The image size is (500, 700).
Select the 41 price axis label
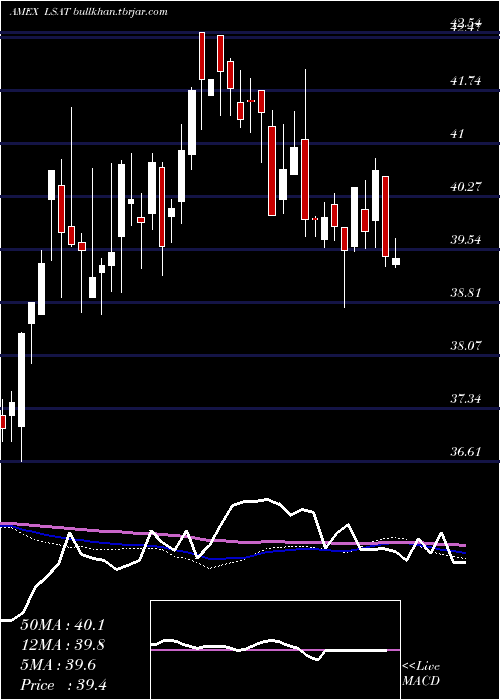pos(458,133)
